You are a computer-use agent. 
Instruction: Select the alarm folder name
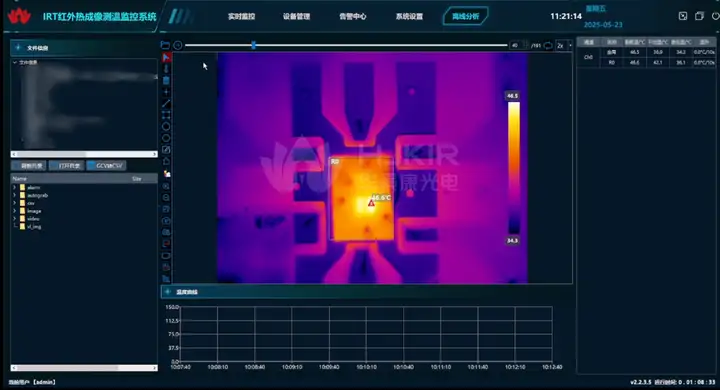click(x=34, y=187)
